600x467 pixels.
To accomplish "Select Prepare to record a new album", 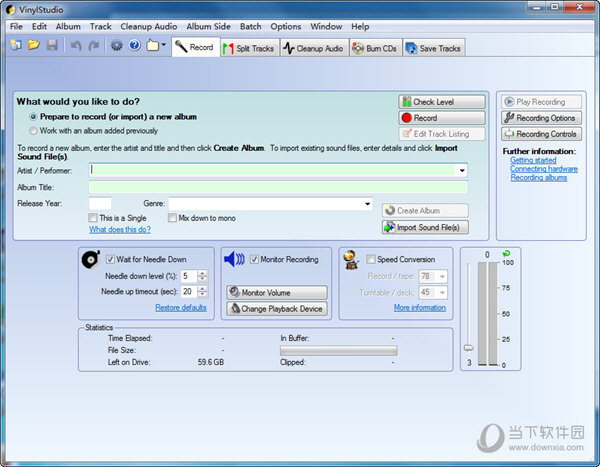I will (x=34, y=117).
